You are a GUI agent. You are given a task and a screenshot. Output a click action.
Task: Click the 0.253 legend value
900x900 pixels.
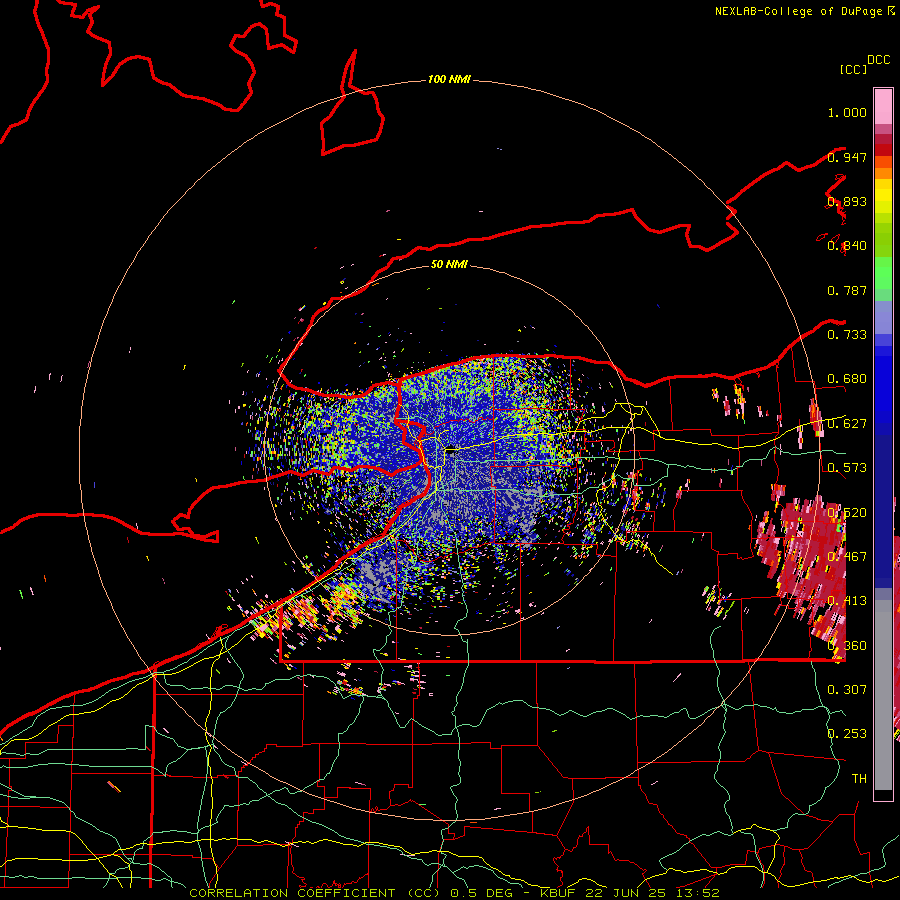click(847, 734)
